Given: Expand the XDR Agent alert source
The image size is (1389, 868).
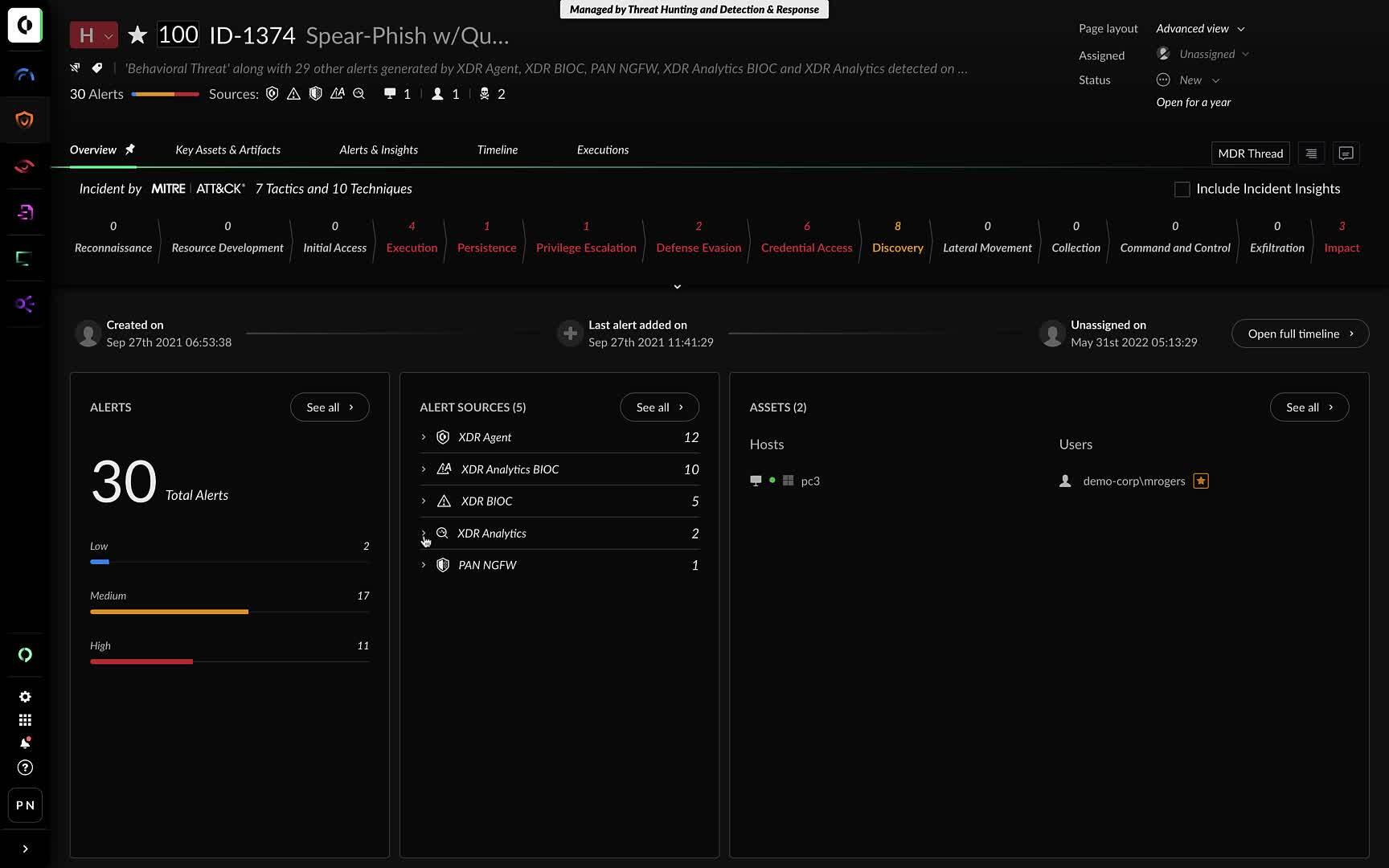Looking at the screenshot, I should point(424,437).
